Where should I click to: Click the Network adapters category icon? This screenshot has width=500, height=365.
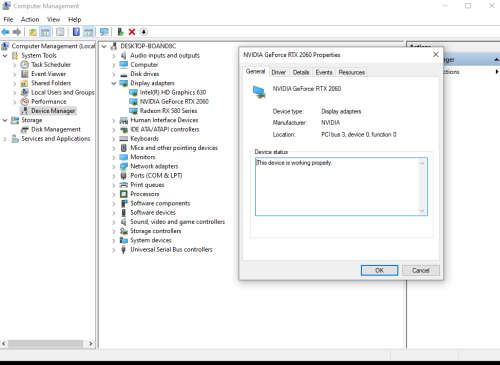(124, 166)
